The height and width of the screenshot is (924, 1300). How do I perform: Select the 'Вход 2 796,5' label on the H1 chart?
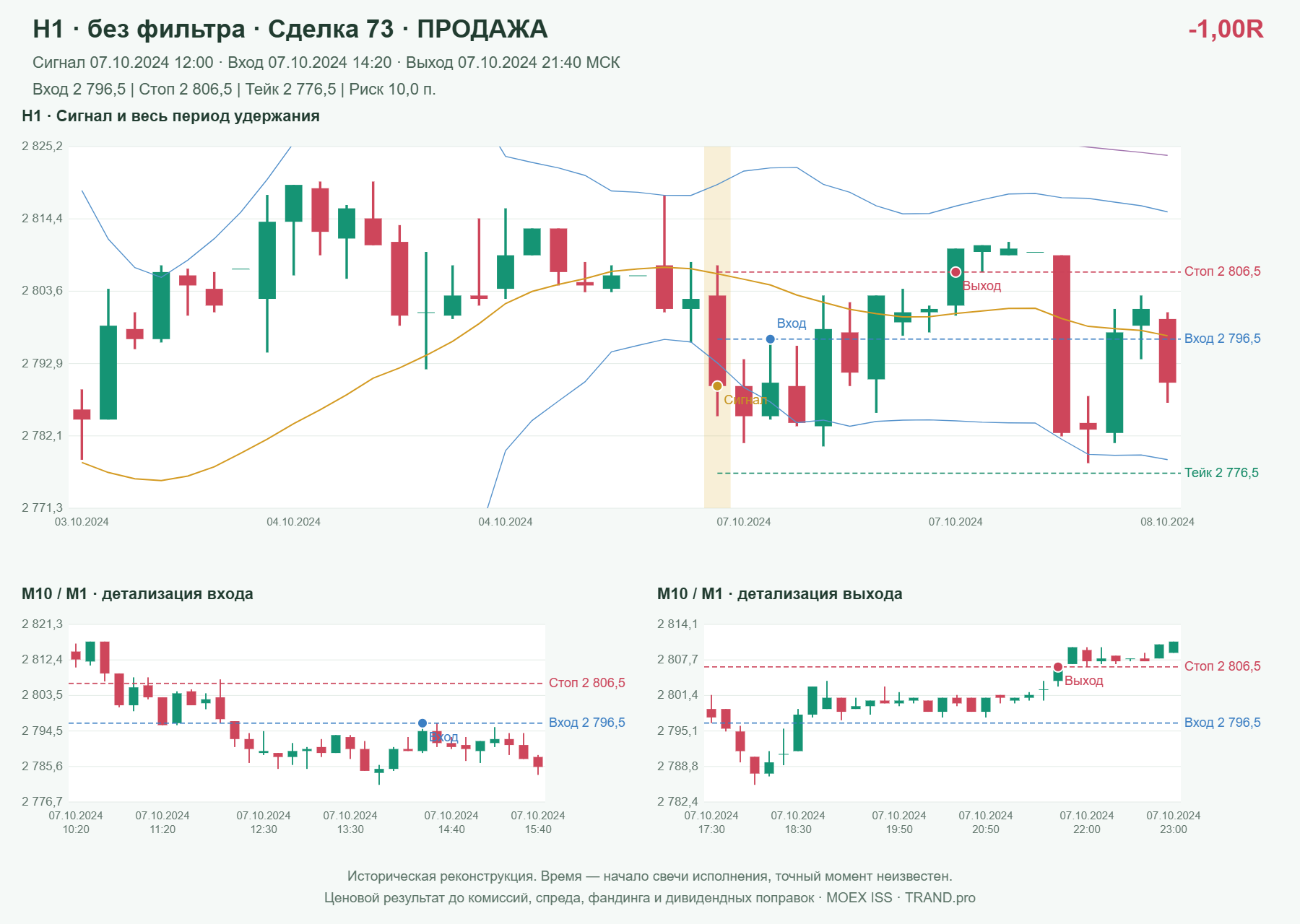point(1223,339)
